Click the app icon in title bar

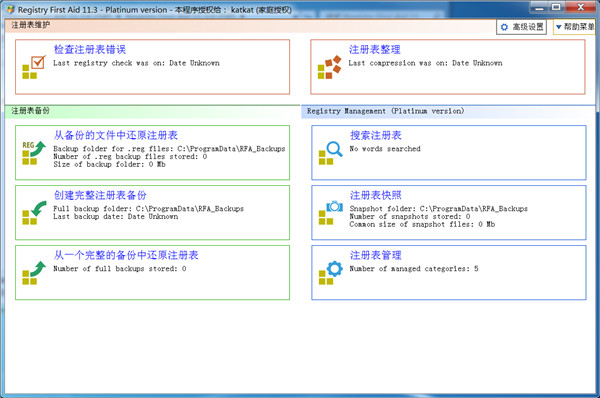[x=10, y=10]
